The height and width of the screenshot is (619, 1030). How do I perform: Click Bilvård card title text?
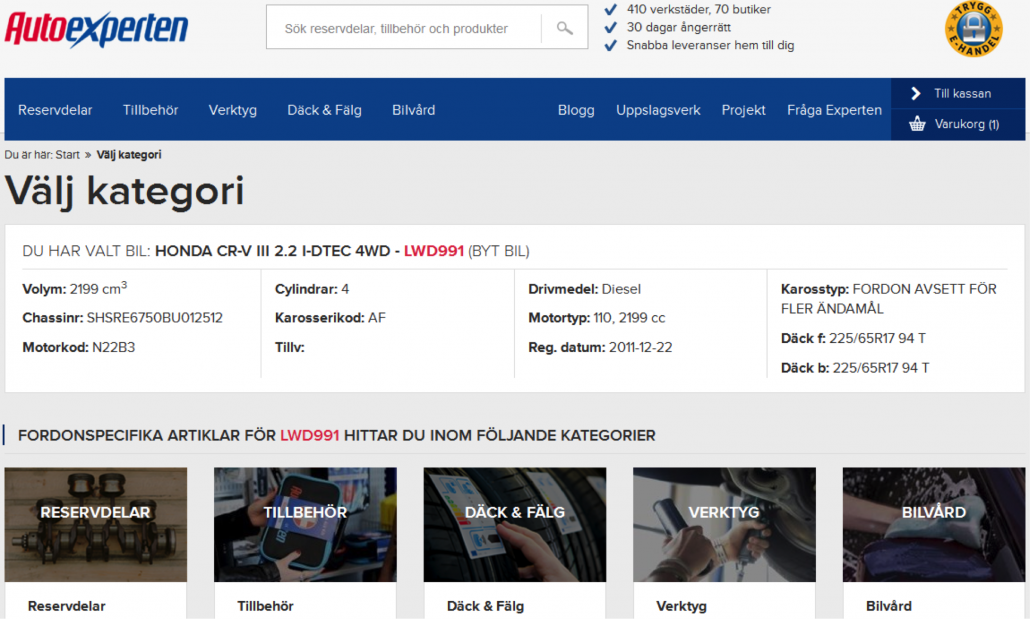889,606
